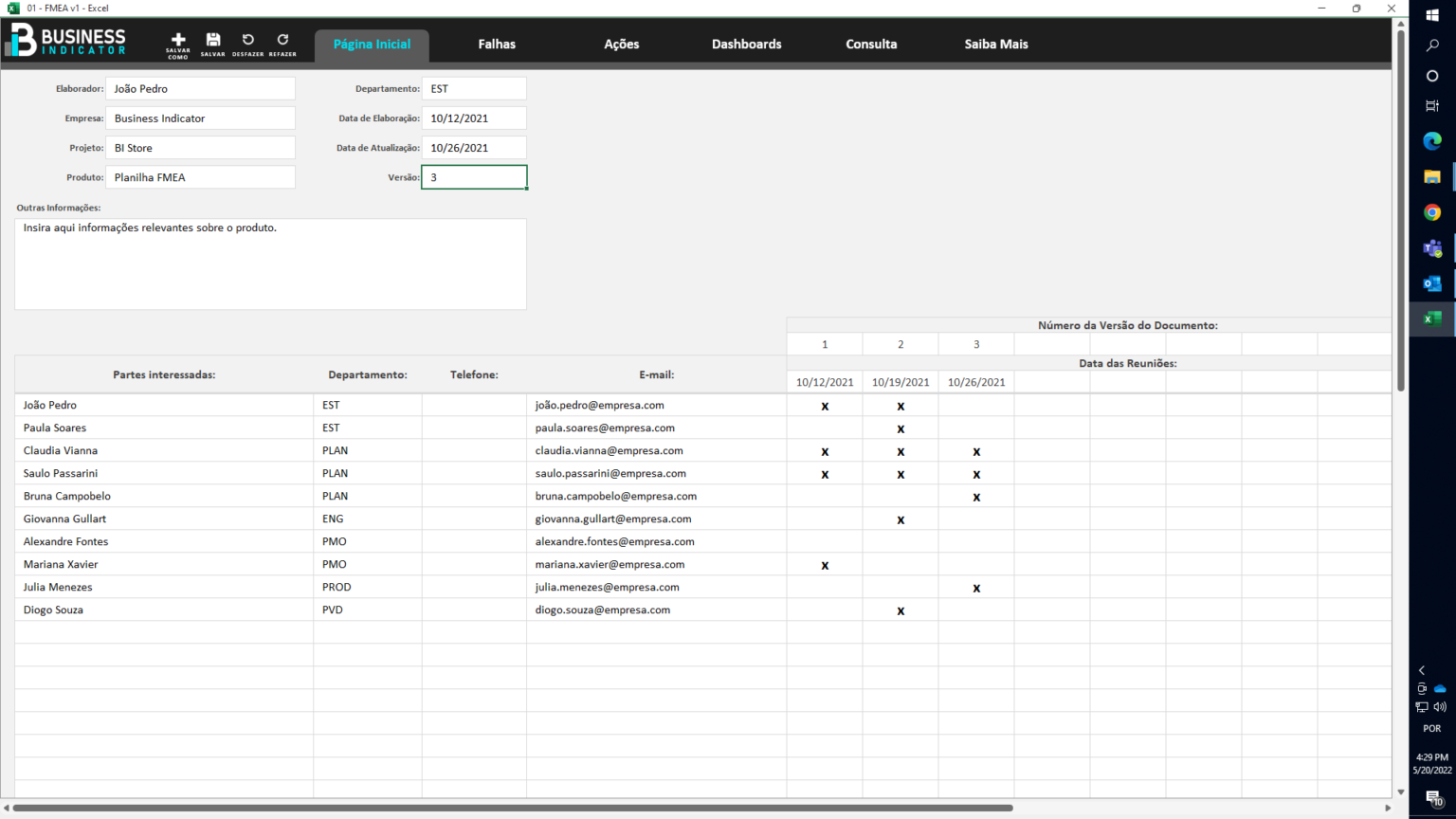Click the Desfazer undo icon
Viewport: 1456px width, 819px height.
point(247,41)
